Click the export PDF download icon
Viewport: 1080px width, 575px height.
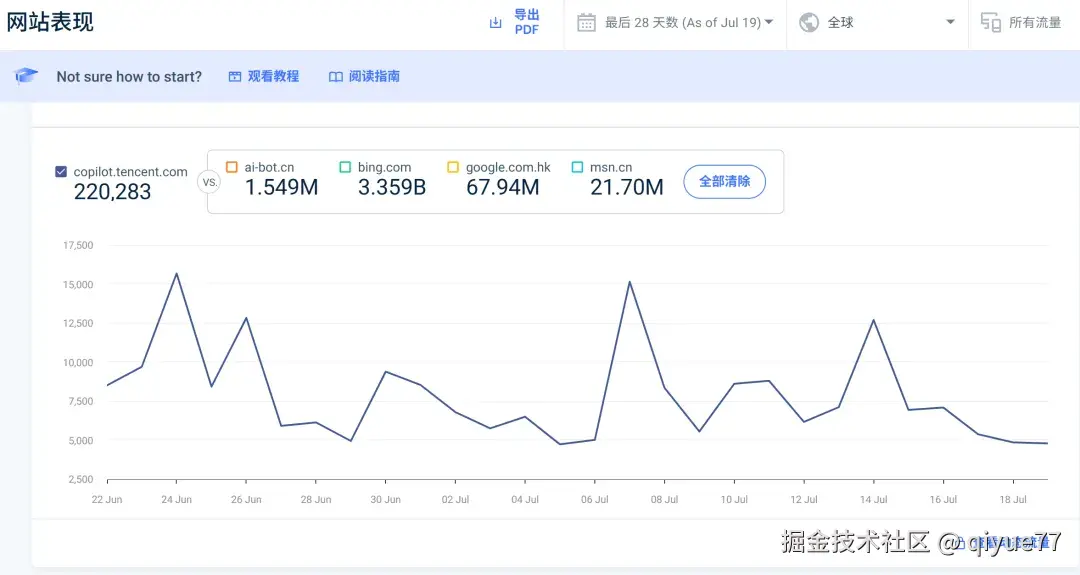tap(495, 23)
